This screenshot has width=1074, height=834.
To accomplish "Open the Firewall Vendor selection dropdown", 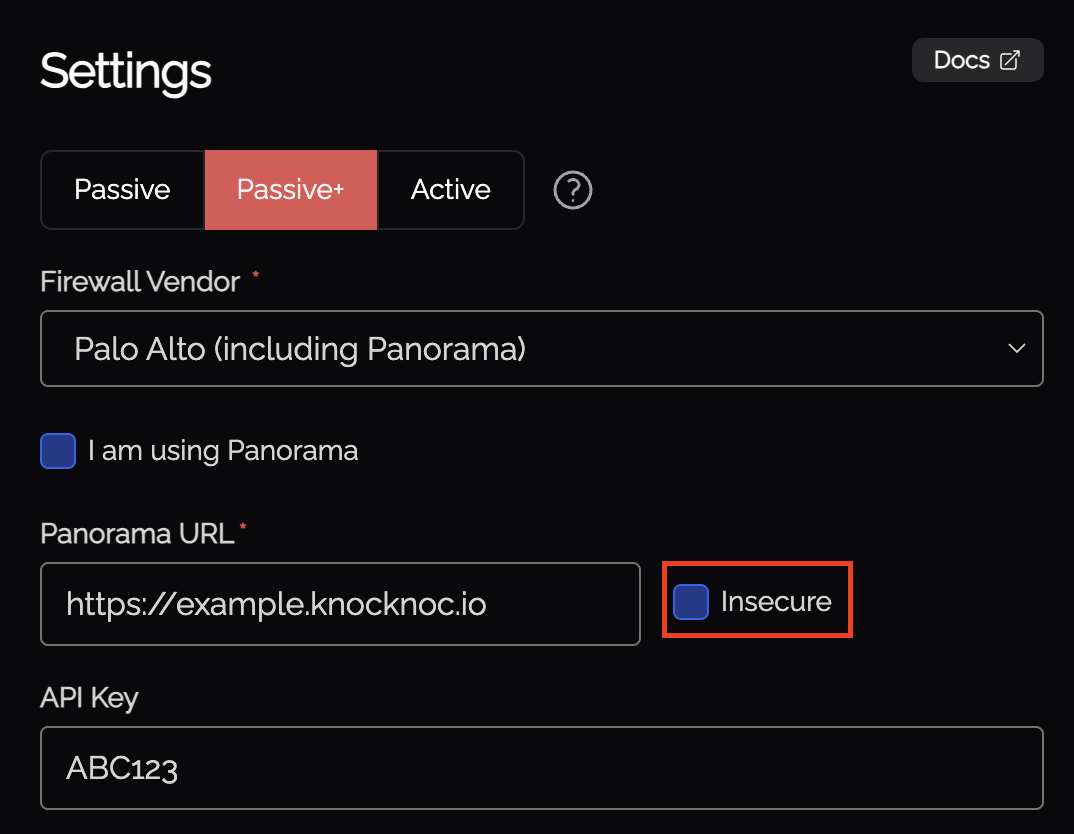I will click(541, 348).
